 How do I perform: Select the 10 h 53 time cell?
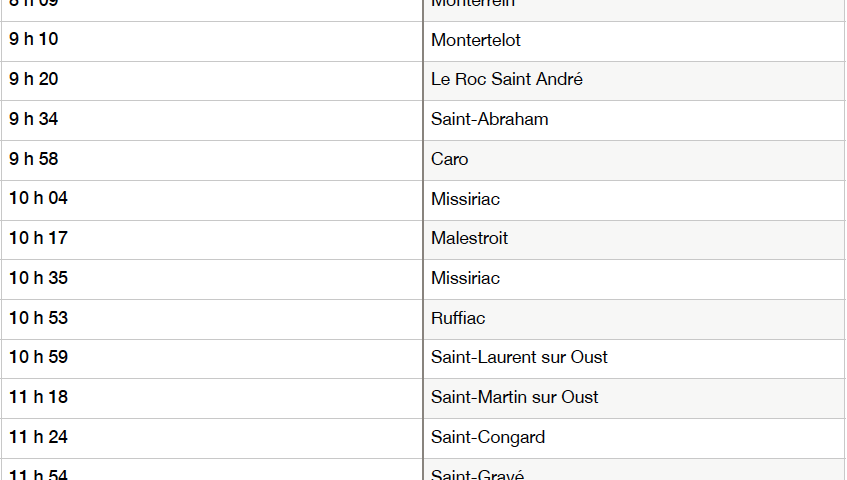(39, 318)
